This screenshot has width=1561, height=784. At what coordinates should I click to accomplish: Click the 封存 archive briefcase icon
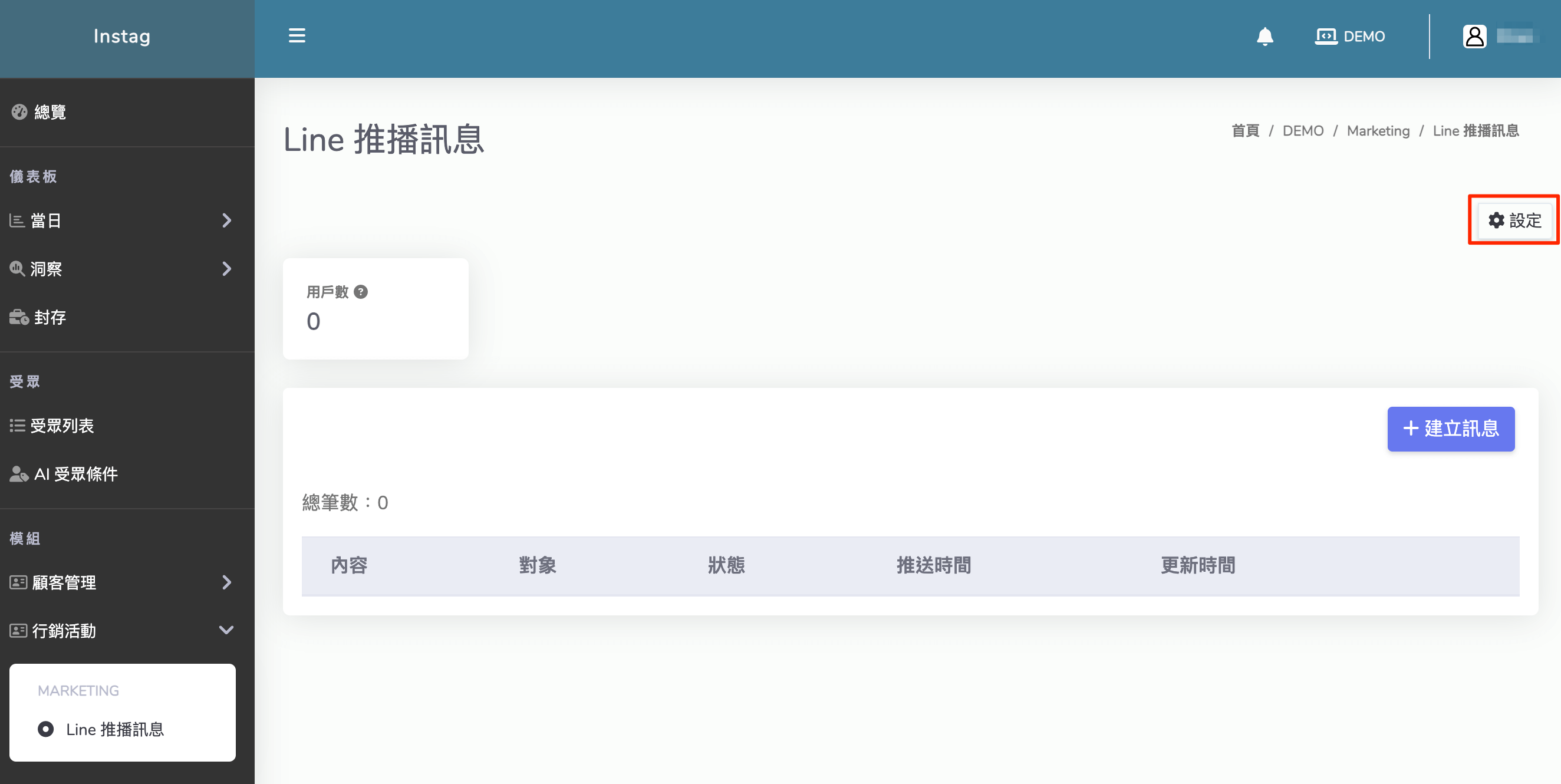[x=19, y=317]
